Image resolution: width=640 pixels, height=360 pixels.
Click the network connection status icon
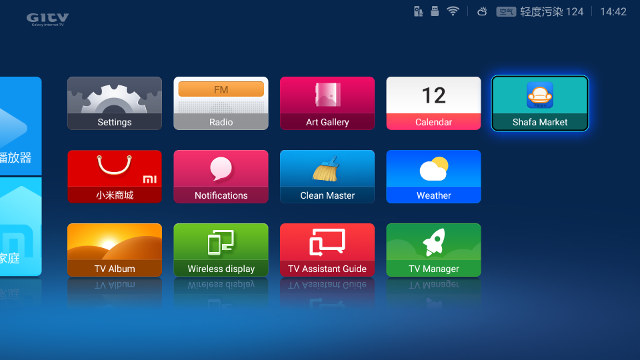418,11
